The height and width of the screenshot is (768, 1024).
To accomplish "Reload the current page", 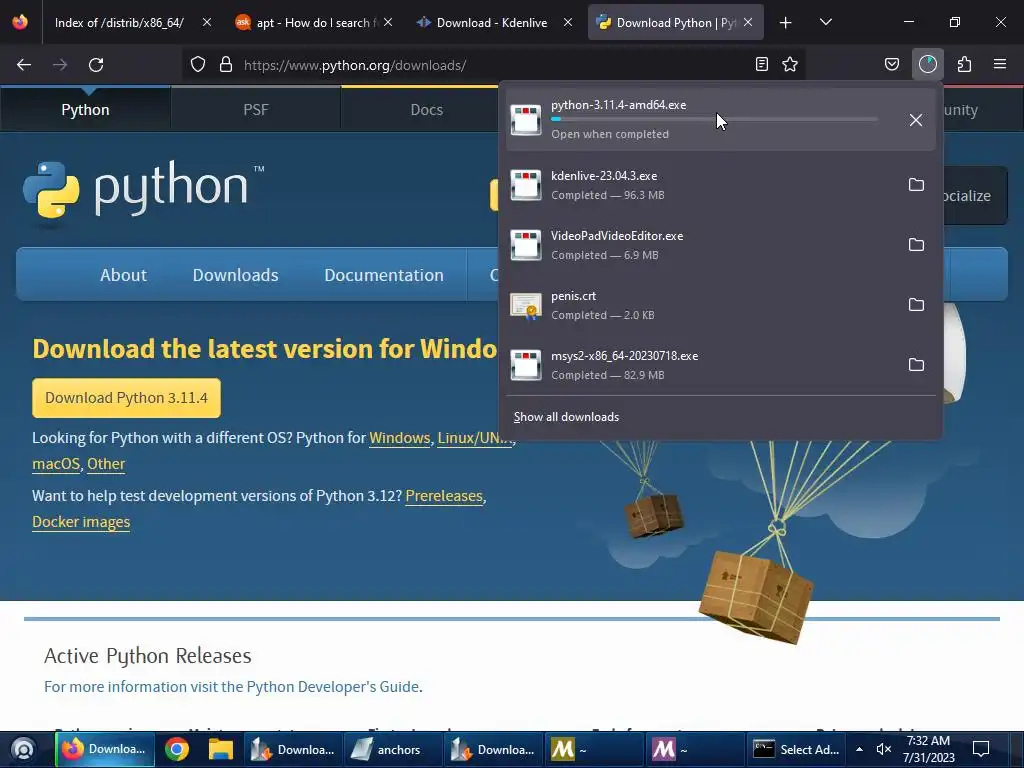I will (96, 65).
